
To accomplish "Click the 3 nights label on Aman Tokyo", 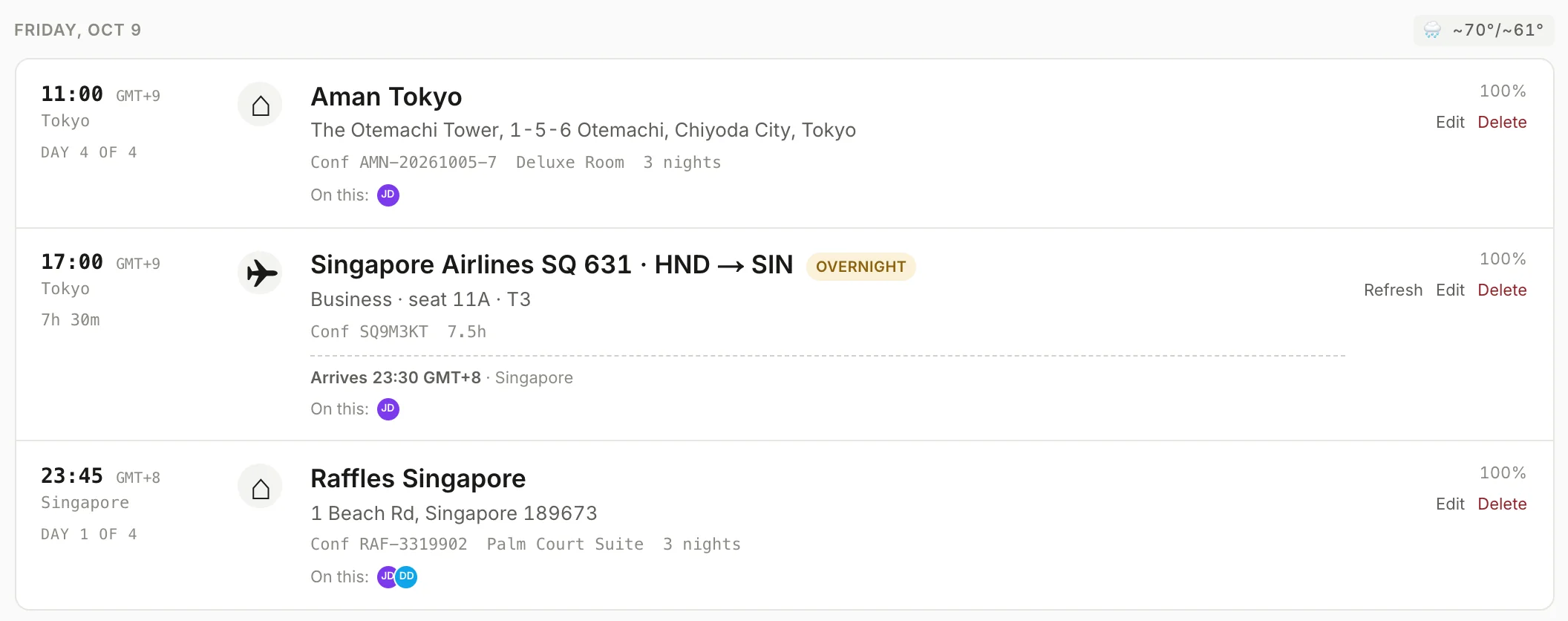I will pos(682,163).
